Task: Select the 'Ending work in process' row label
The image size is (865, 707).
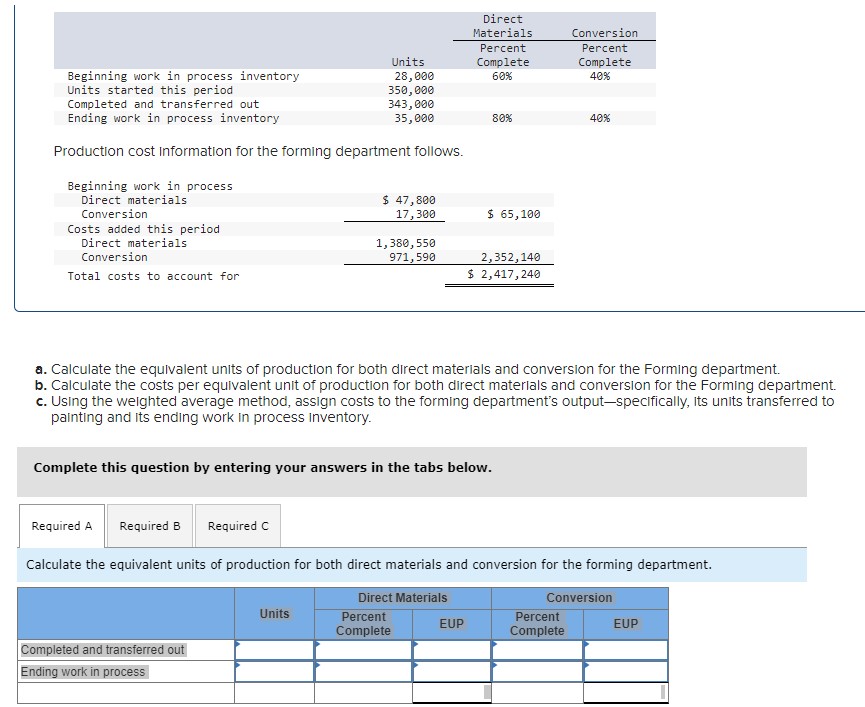Action: [x=83, y=672]
